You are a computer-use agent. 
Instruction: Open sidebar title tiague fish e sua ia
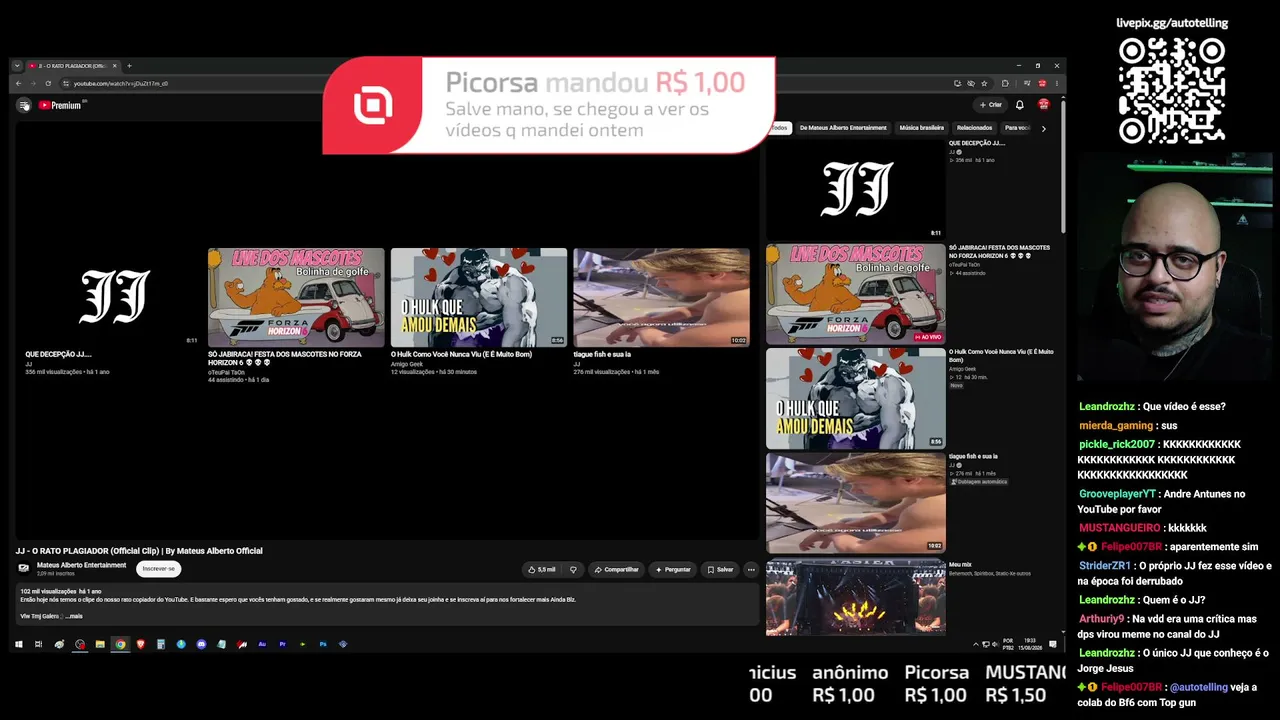(x=973, y=456)
